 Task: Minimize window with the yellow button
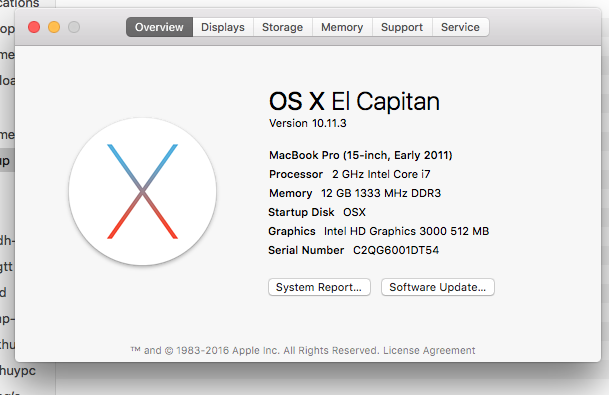54,27
